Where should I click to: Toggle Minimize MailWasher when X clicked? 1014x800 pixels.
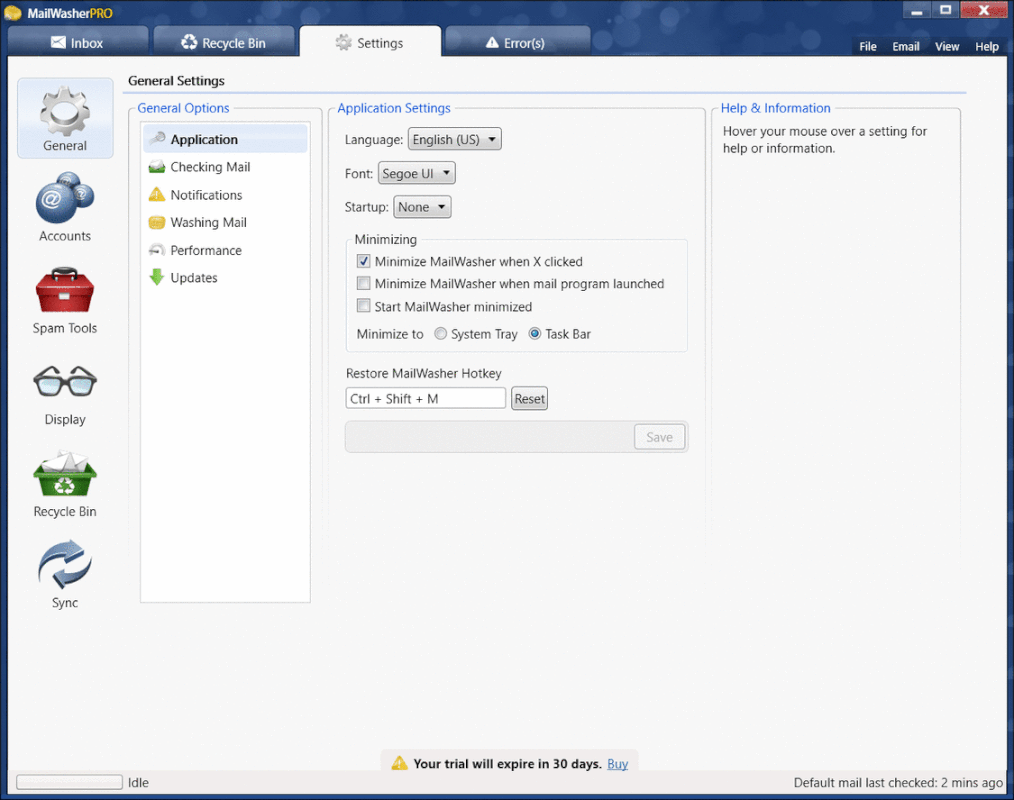(x=363, y=261)
